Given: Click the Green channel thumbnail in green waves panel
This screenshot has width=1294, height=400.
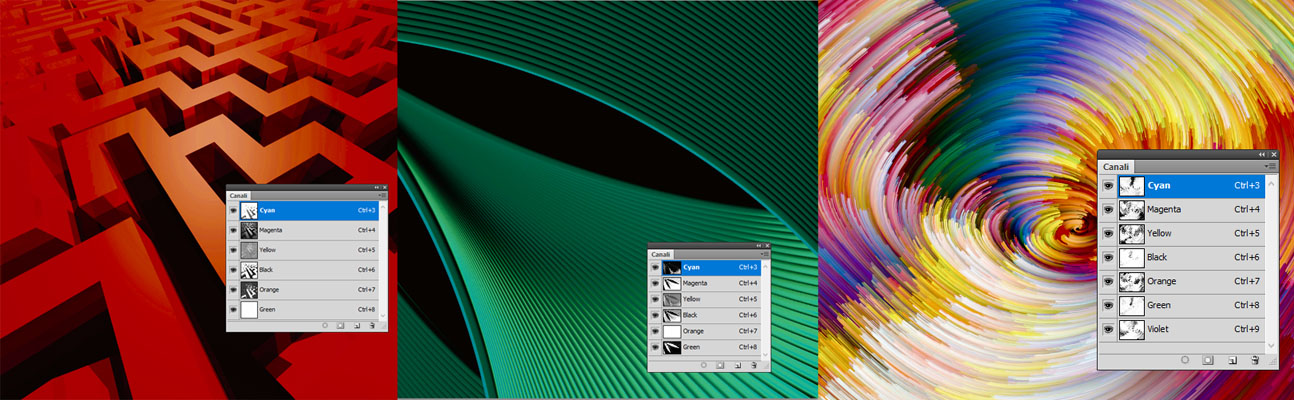Looking at the screenshot, I should click(x=672, y=347).
